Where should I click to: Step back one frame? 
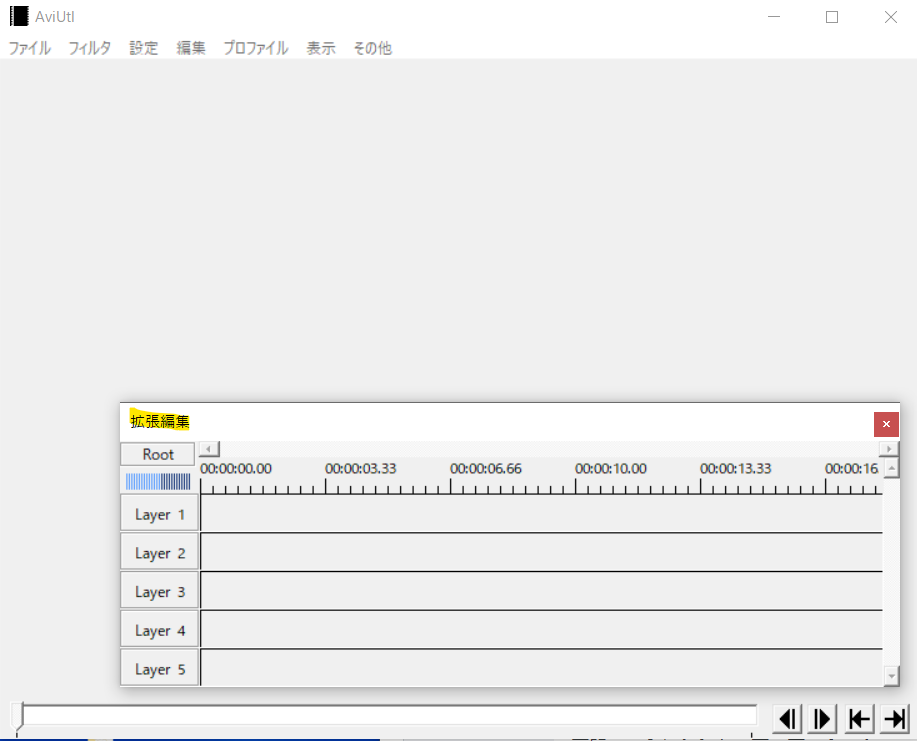point(788,719)
